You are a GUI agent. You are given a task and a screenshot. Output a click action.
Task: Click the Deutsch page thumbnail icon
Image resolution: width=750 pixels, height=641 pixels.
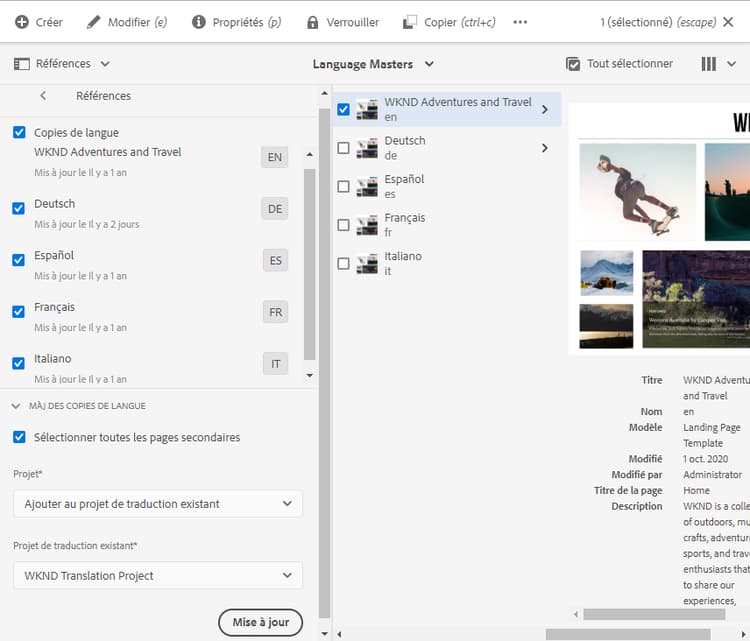click(367, 148)
